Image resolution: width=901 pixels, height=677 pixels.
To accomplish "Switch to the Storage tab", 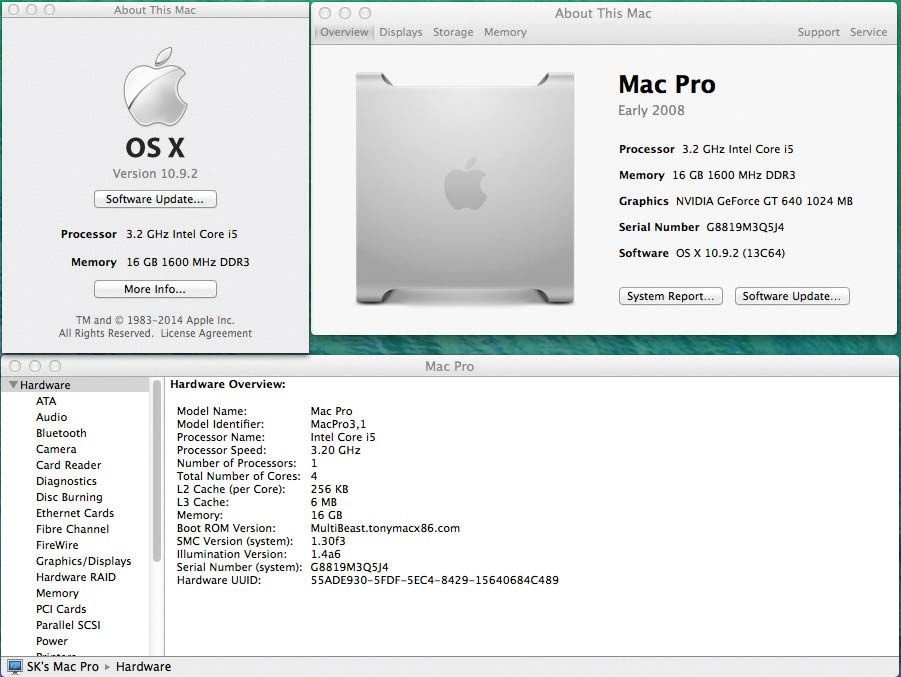I will pyautogui.click(x=453, y=32).
